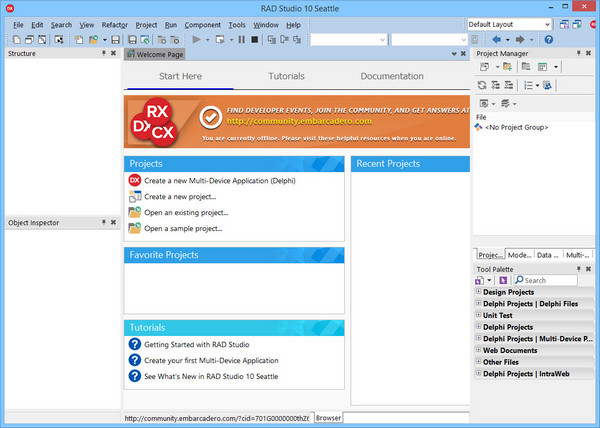
Task: Click the Pause button in the main toolbar
Action: (240, 40)
